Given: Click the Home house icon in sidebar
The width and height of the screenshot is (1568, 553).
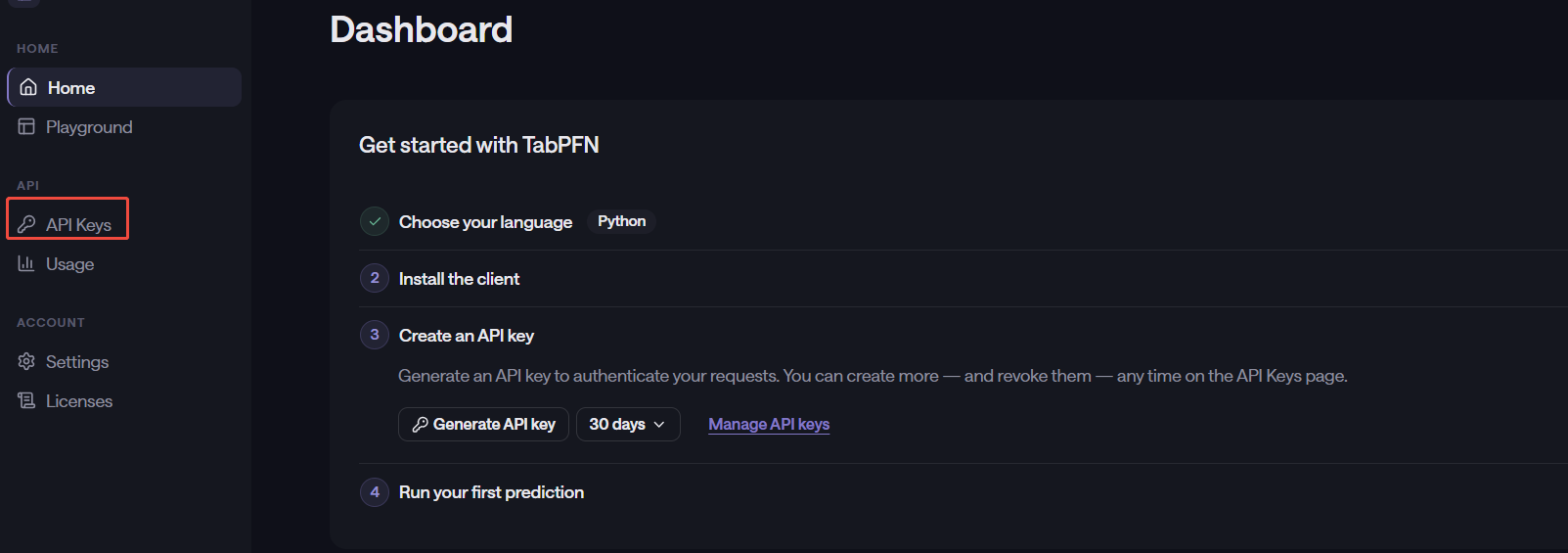Looking at the screenshot, I should (28, 87).
